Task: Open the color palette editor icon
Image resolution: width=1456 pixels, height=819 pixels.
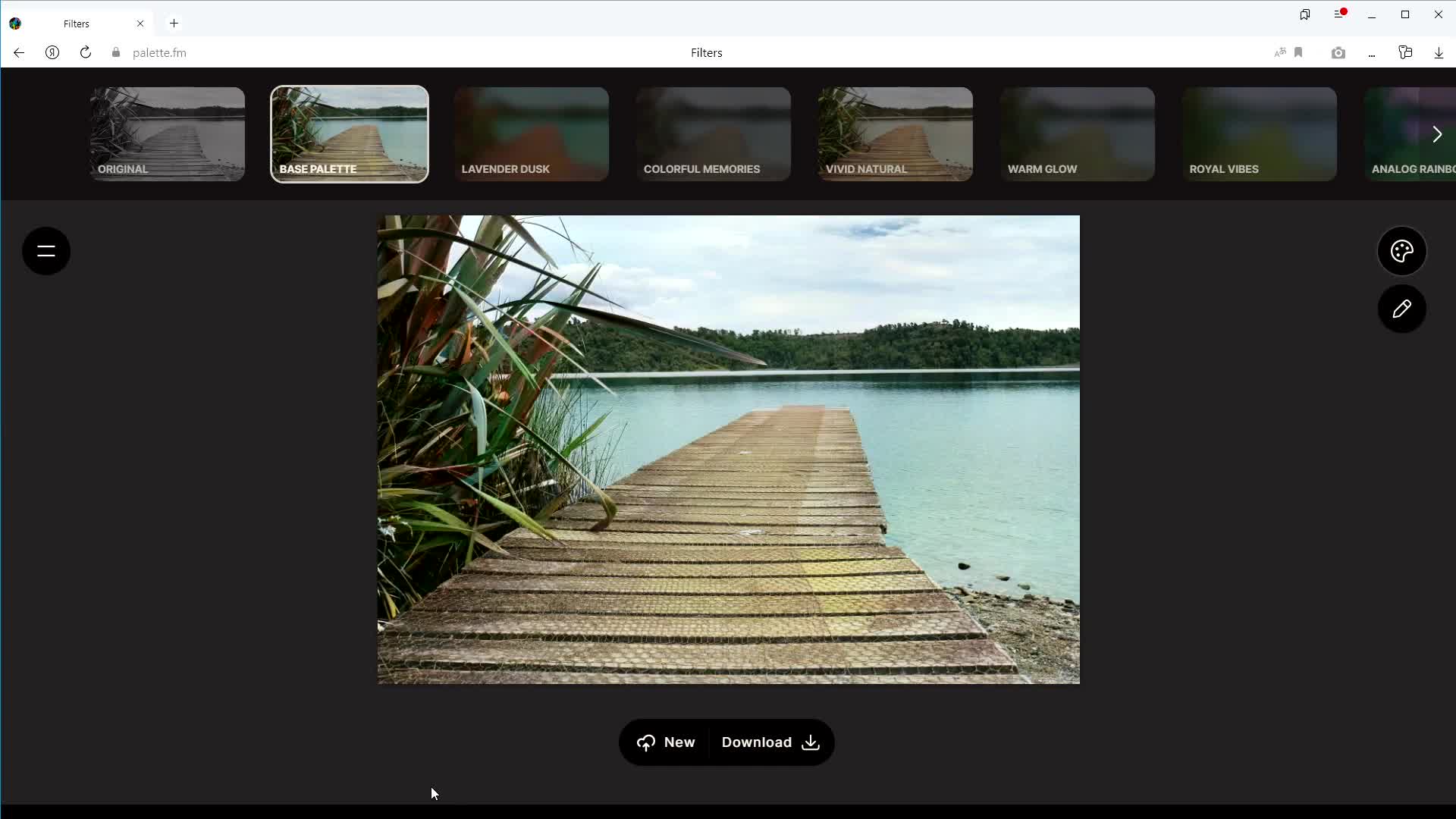Action: pyautogui.click(x=1401, y=251)
